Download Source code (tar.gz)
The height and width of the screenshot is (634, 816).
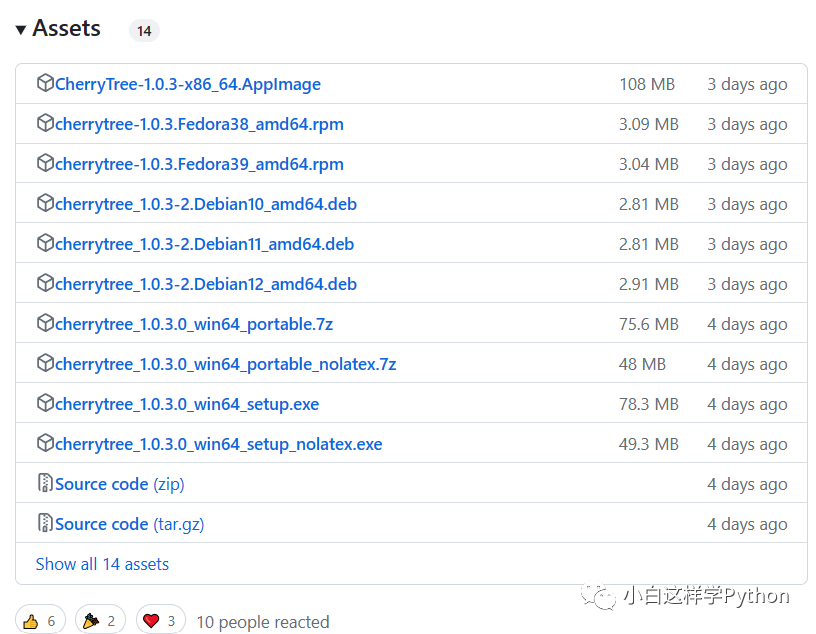tap(130, 525)
